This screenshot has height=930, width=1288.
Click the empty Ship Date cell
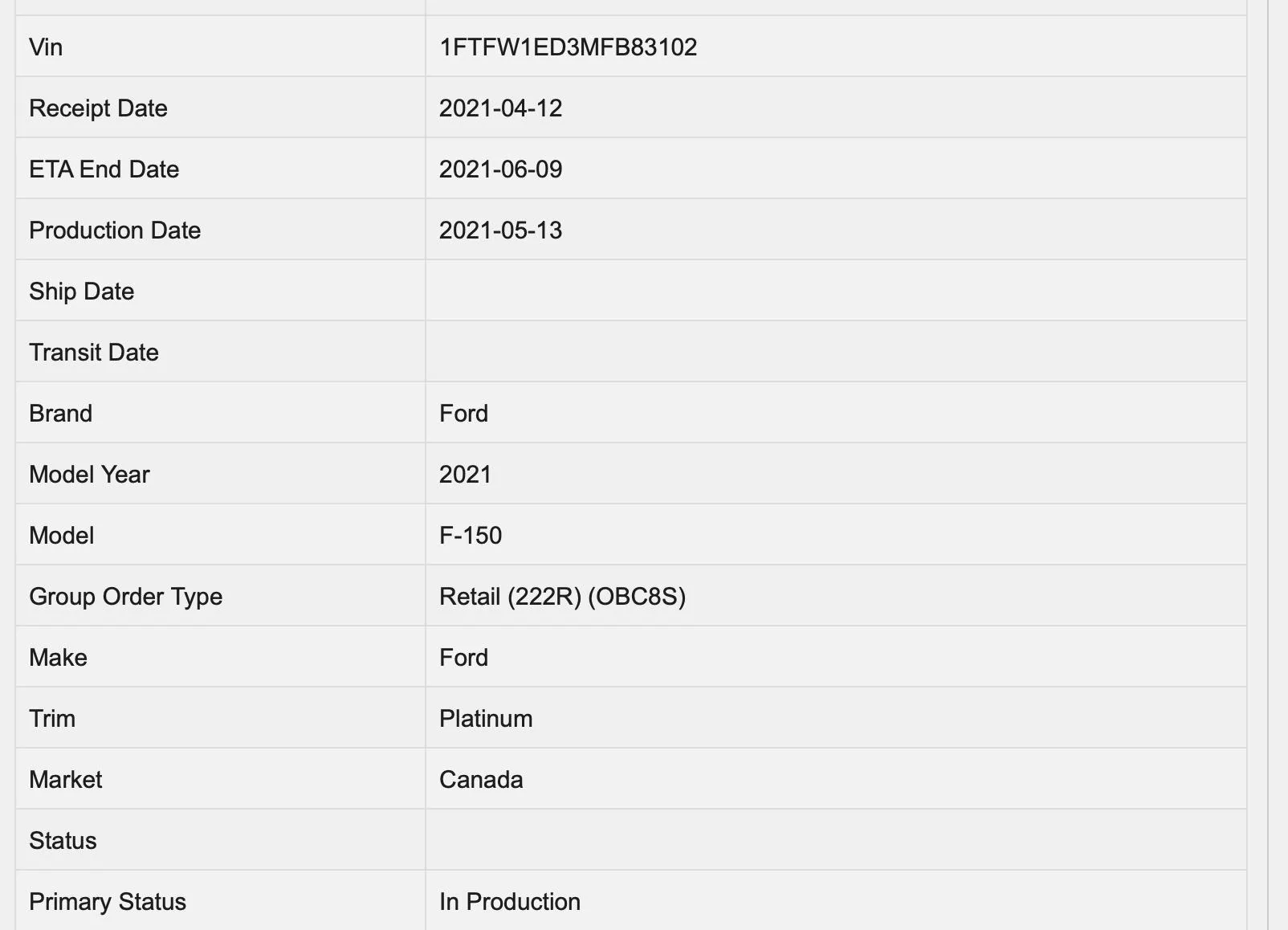click(x=836, y=291)
